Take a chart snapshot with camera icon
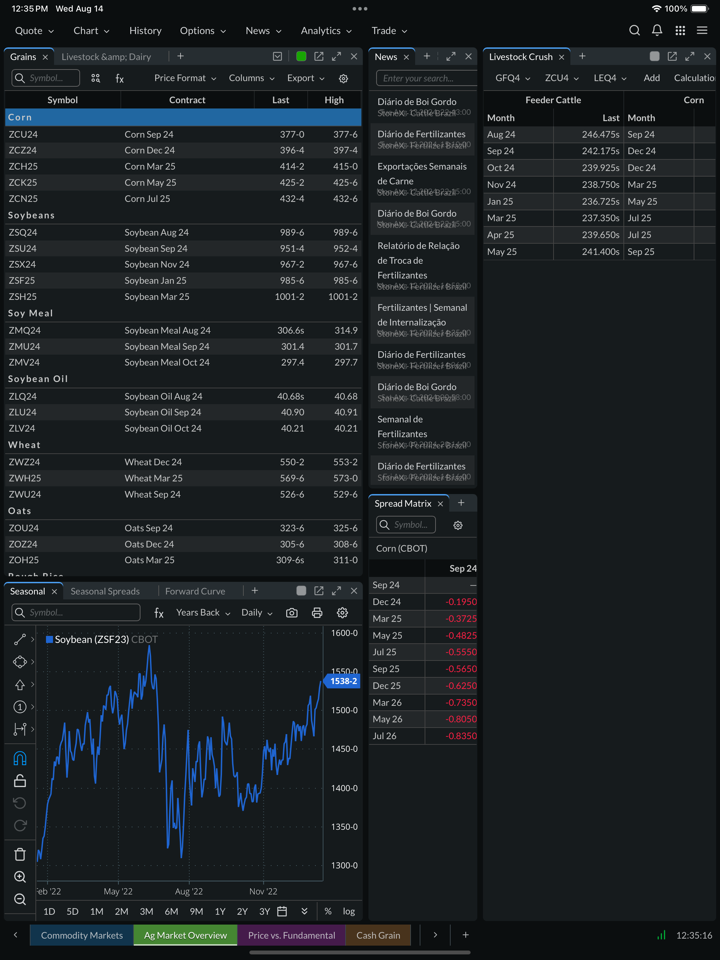 point(292,613)
